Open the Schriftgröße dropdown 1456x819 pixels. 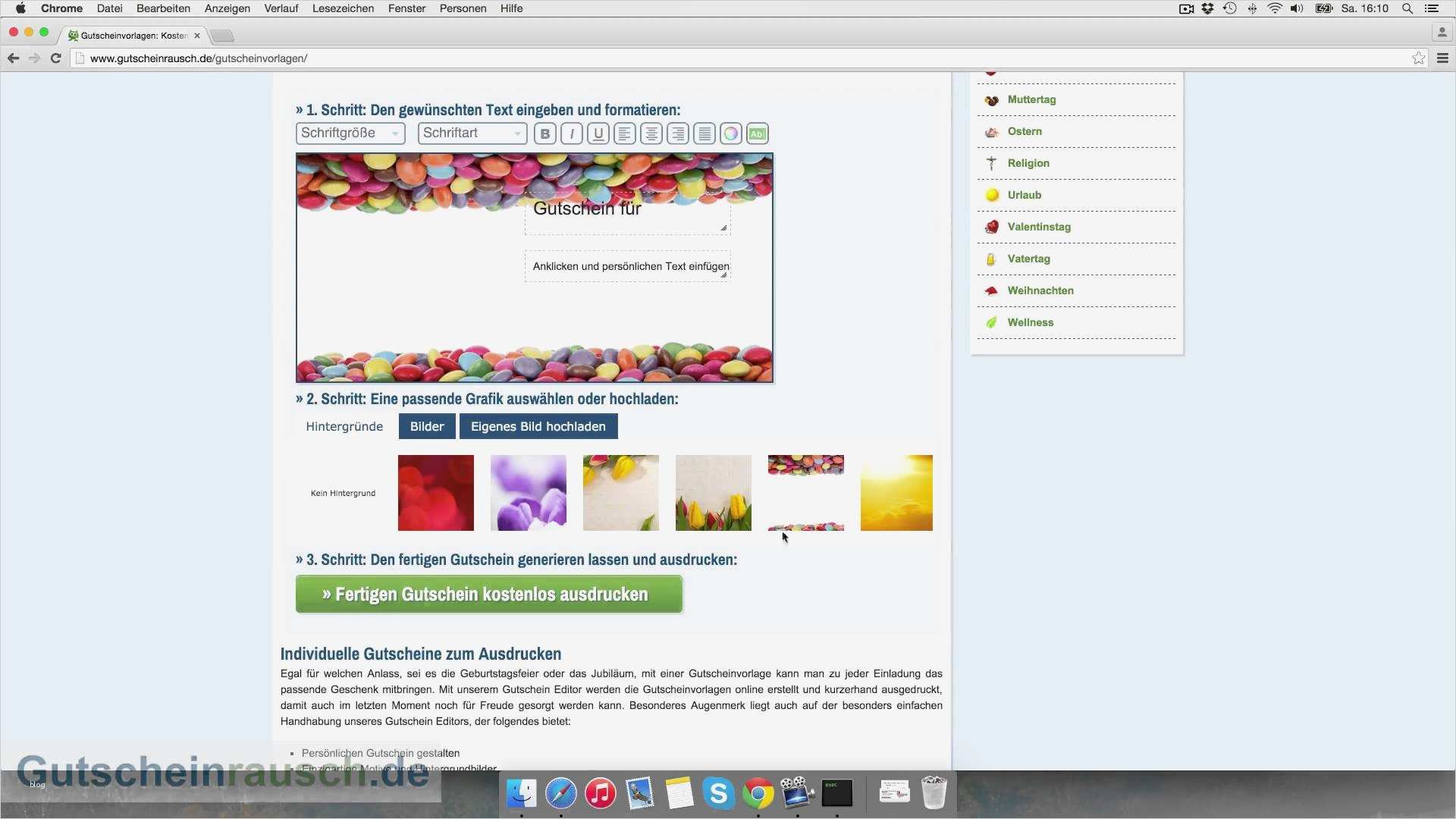[x=350, y=133]
